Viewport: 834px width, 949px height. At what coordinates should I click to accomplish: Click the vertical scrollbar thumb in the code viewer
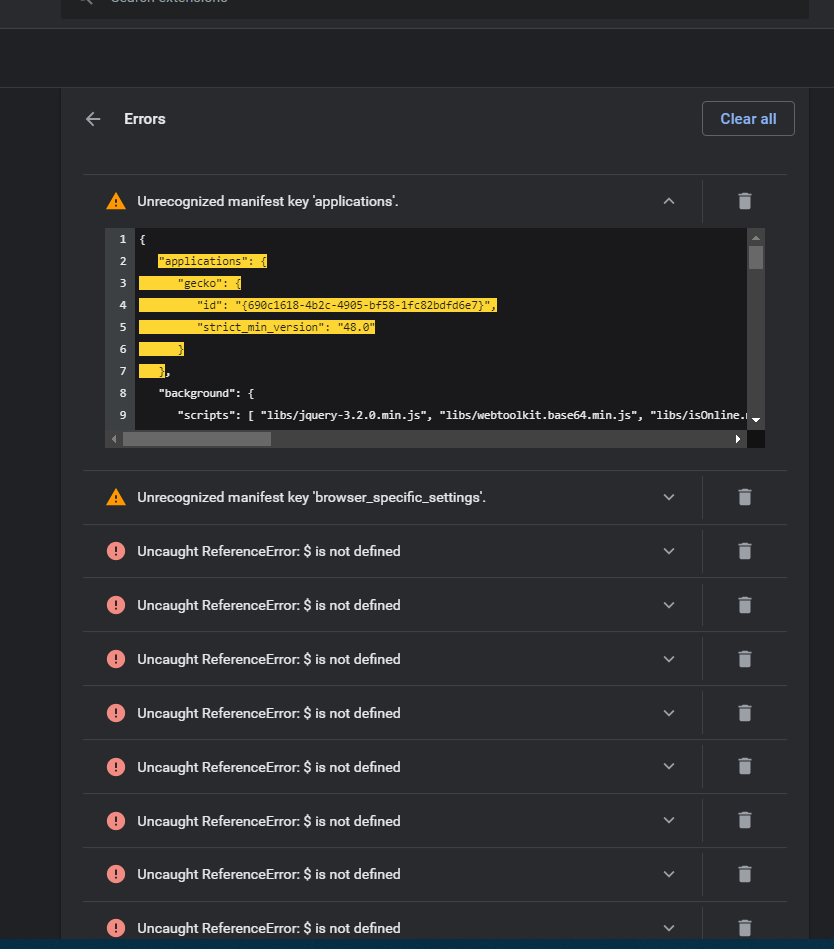click(755, 257)
